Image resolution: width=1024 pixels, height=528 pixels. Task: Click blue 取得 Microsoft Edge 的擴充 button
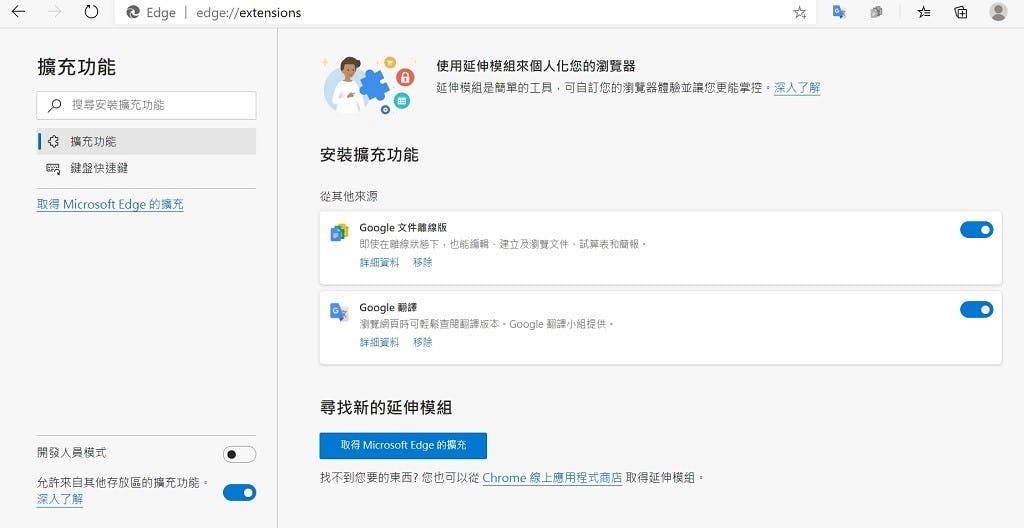click(403, 446)
